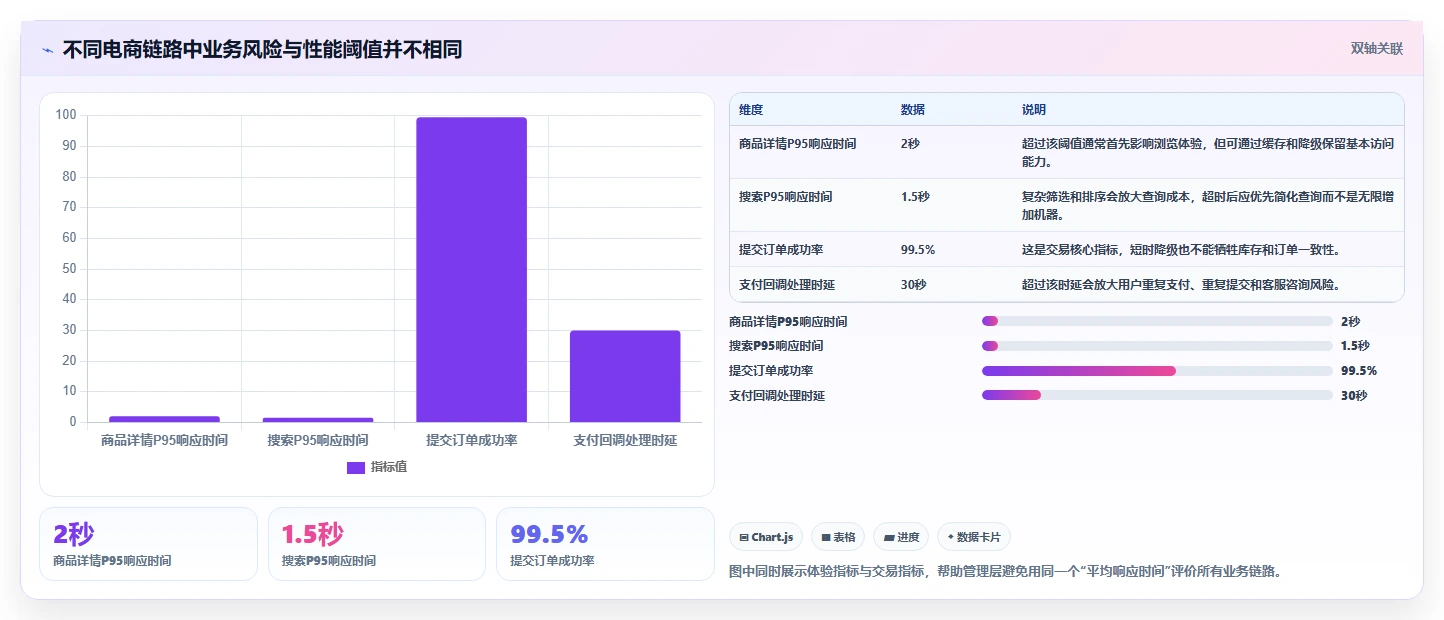This screenshot has height=620, width=1444.
Task: Click the icon in the 表格 tag
Action: click(x=826, y=538)
